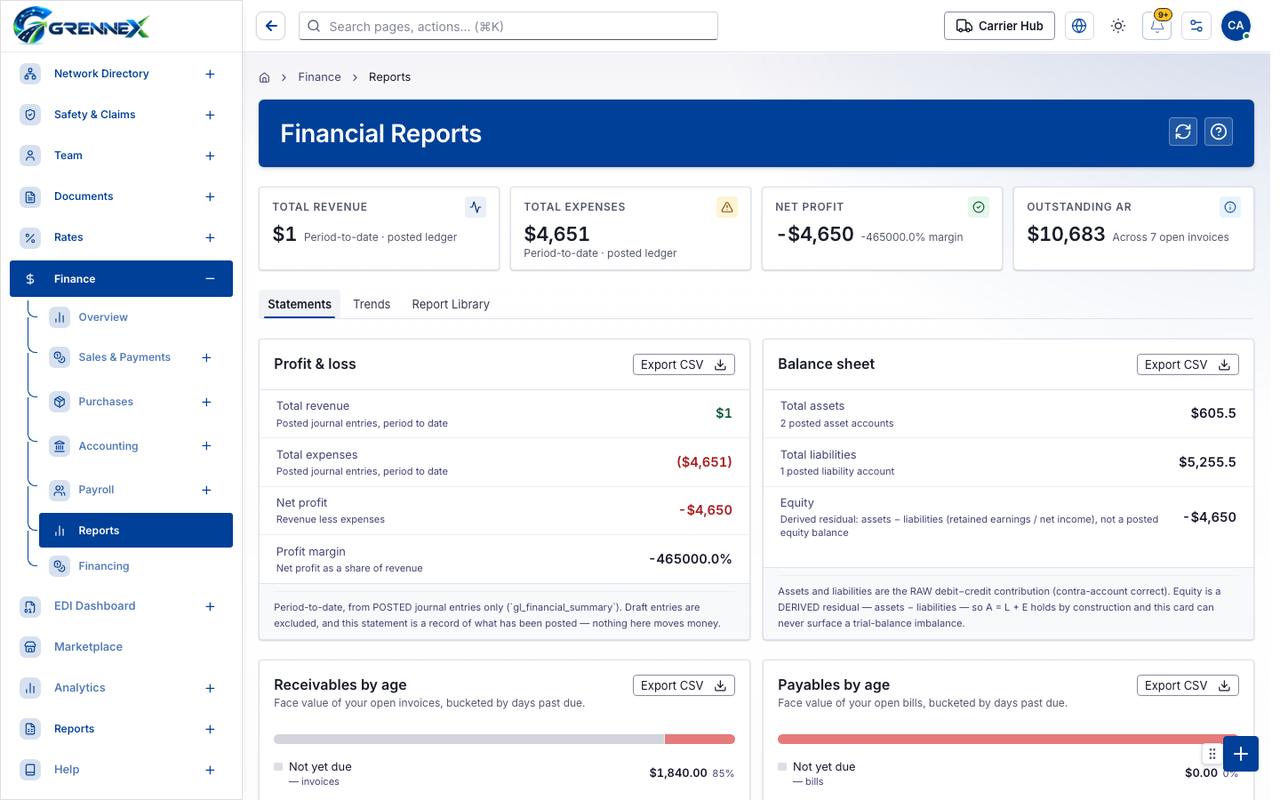Open the Financial Reports help icon
Viewport: 1280px width, 800px height.
click(1218, 132)
